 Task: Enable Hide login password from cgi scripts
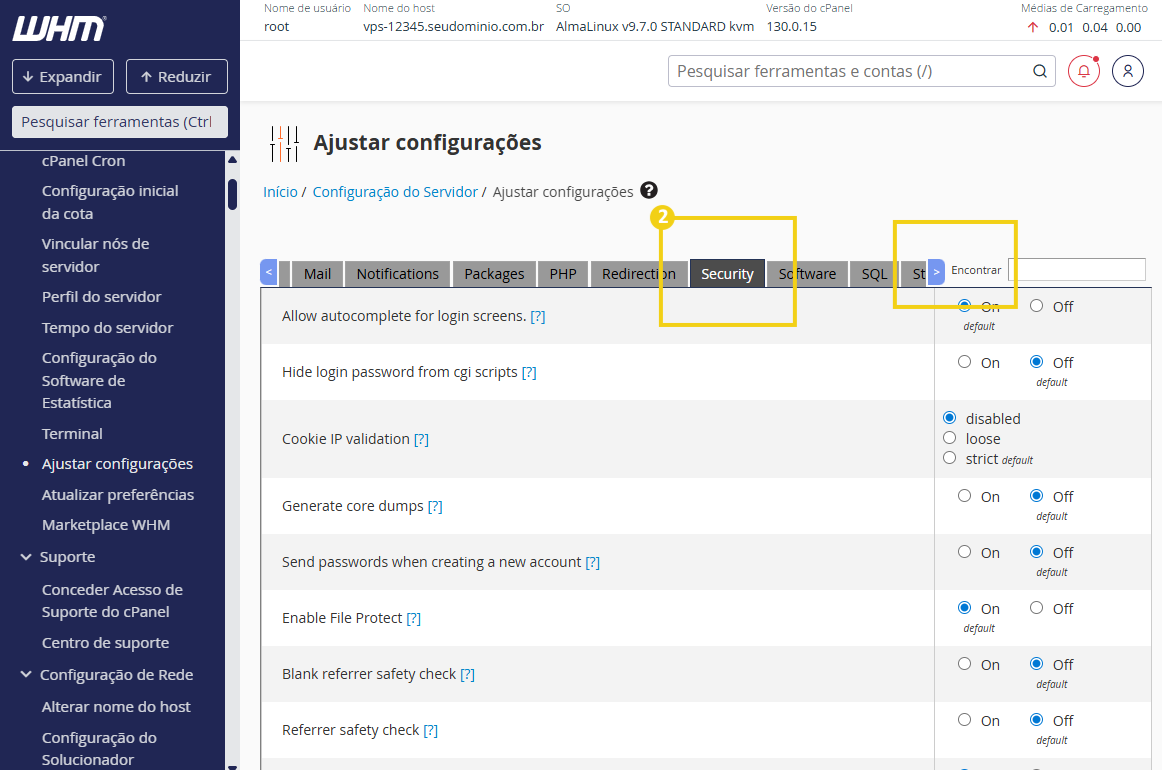[963, 362]
